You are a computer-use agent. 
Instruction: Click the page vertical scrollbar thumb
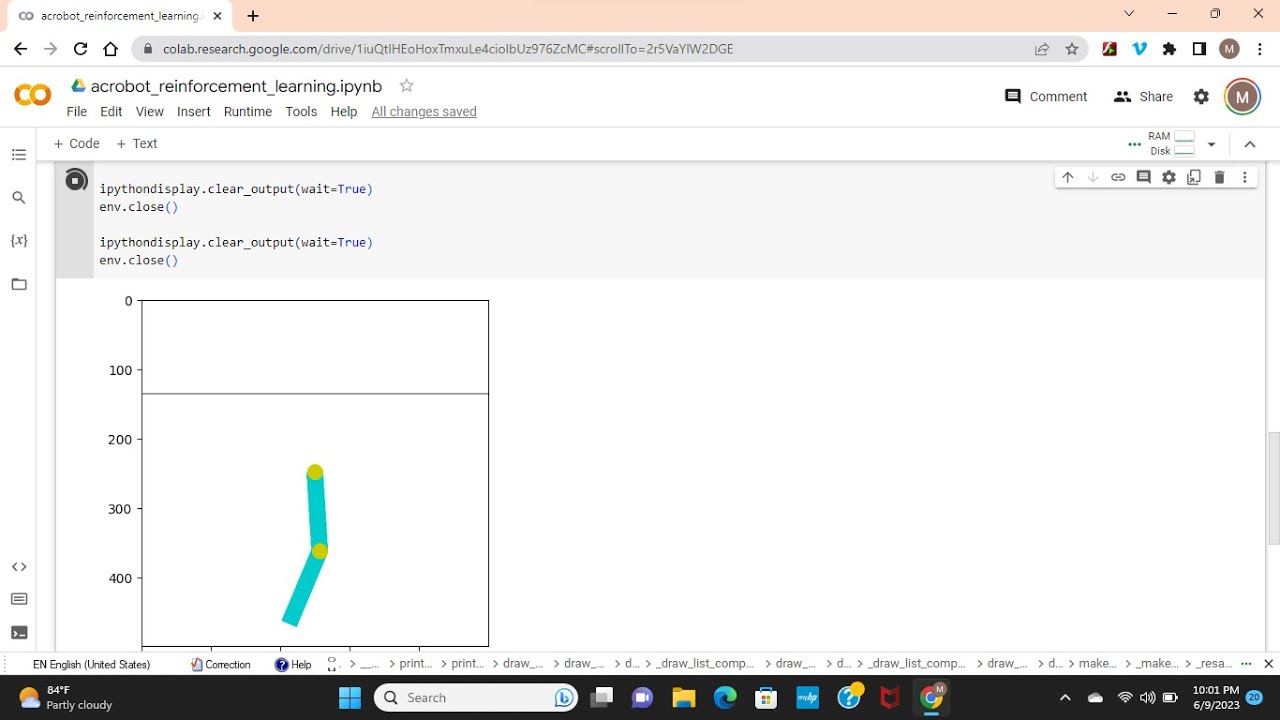pyautogui.click(x=1274, y=488)
